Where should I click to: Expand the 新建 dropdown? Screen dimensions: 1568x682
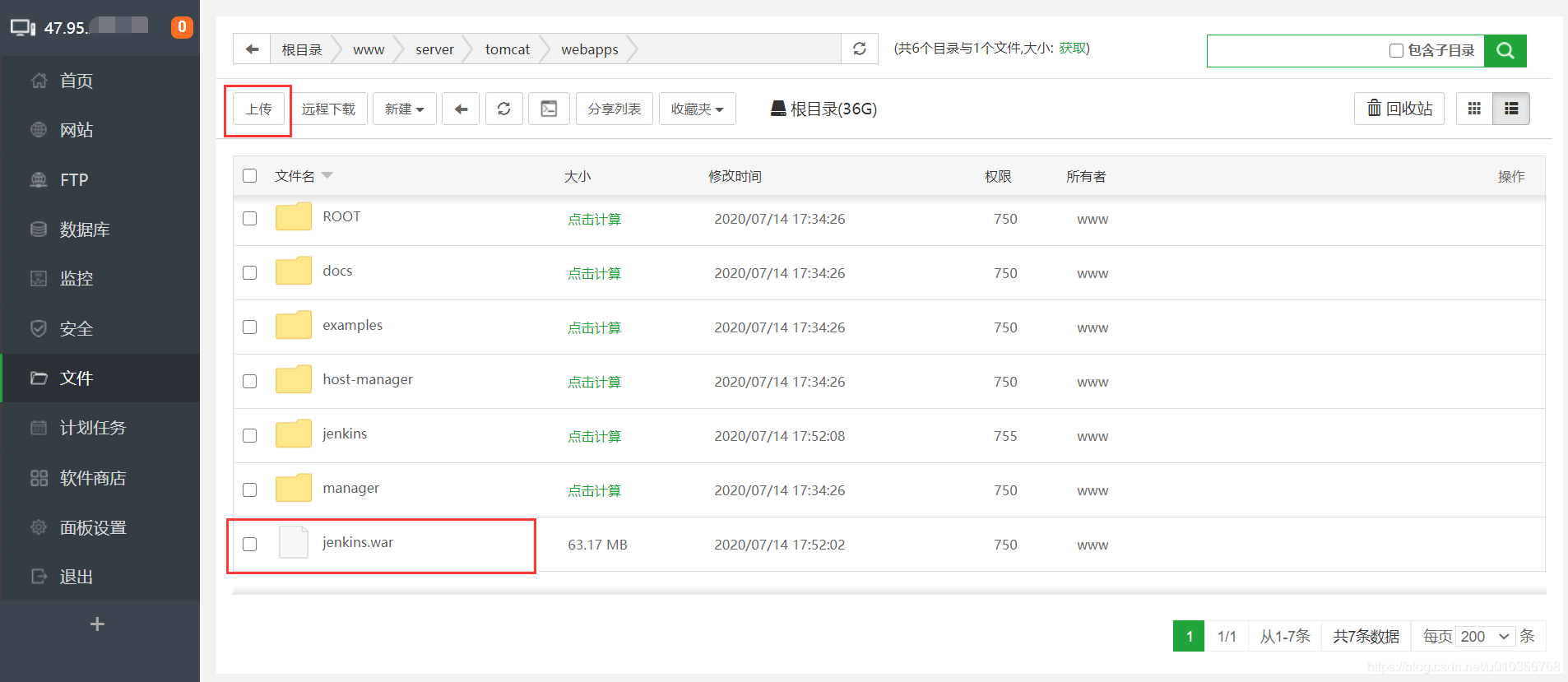click(405, 109)
